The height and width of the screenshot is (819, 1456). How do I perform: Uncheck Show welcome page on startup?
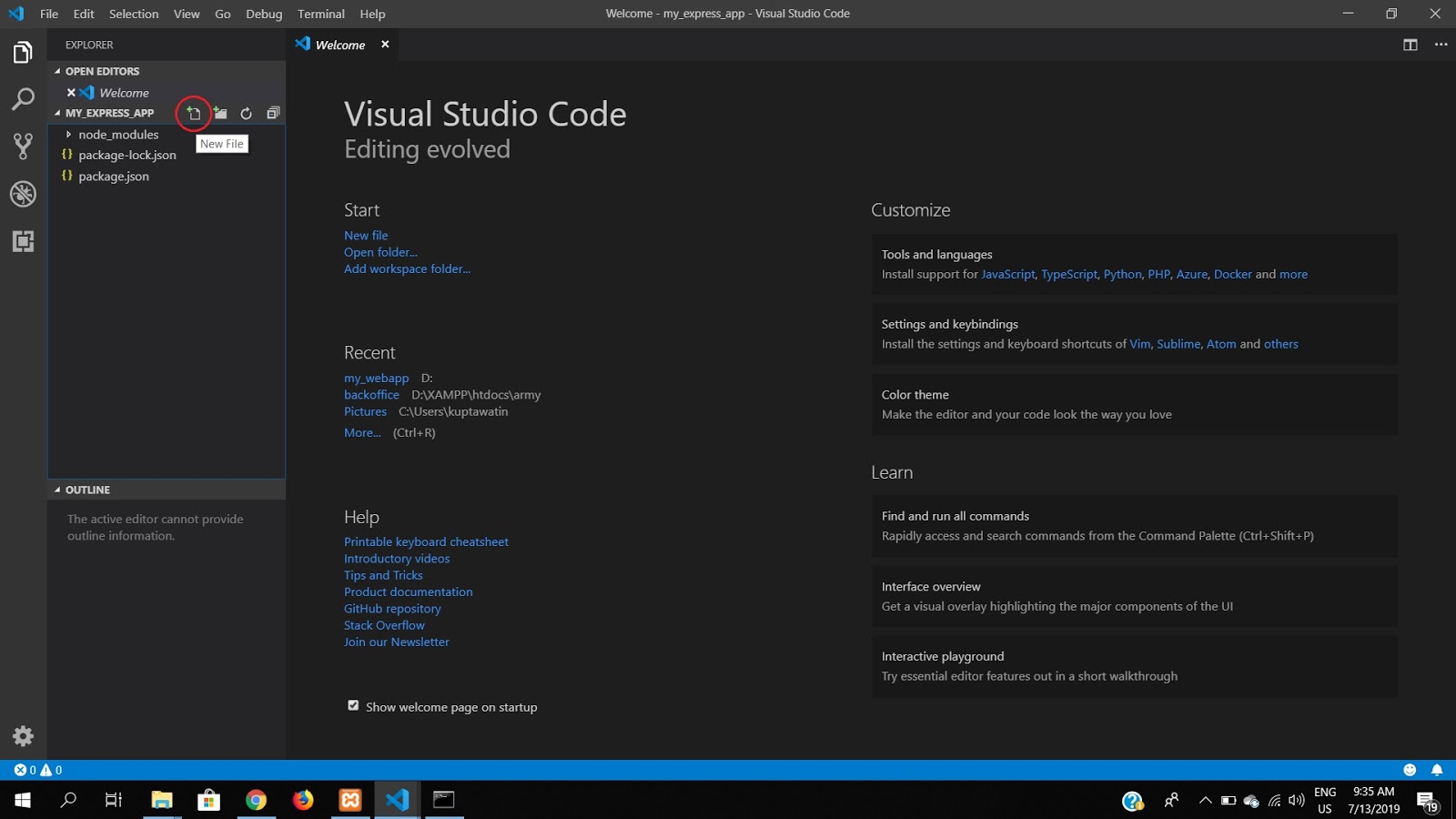pos(353,705)
